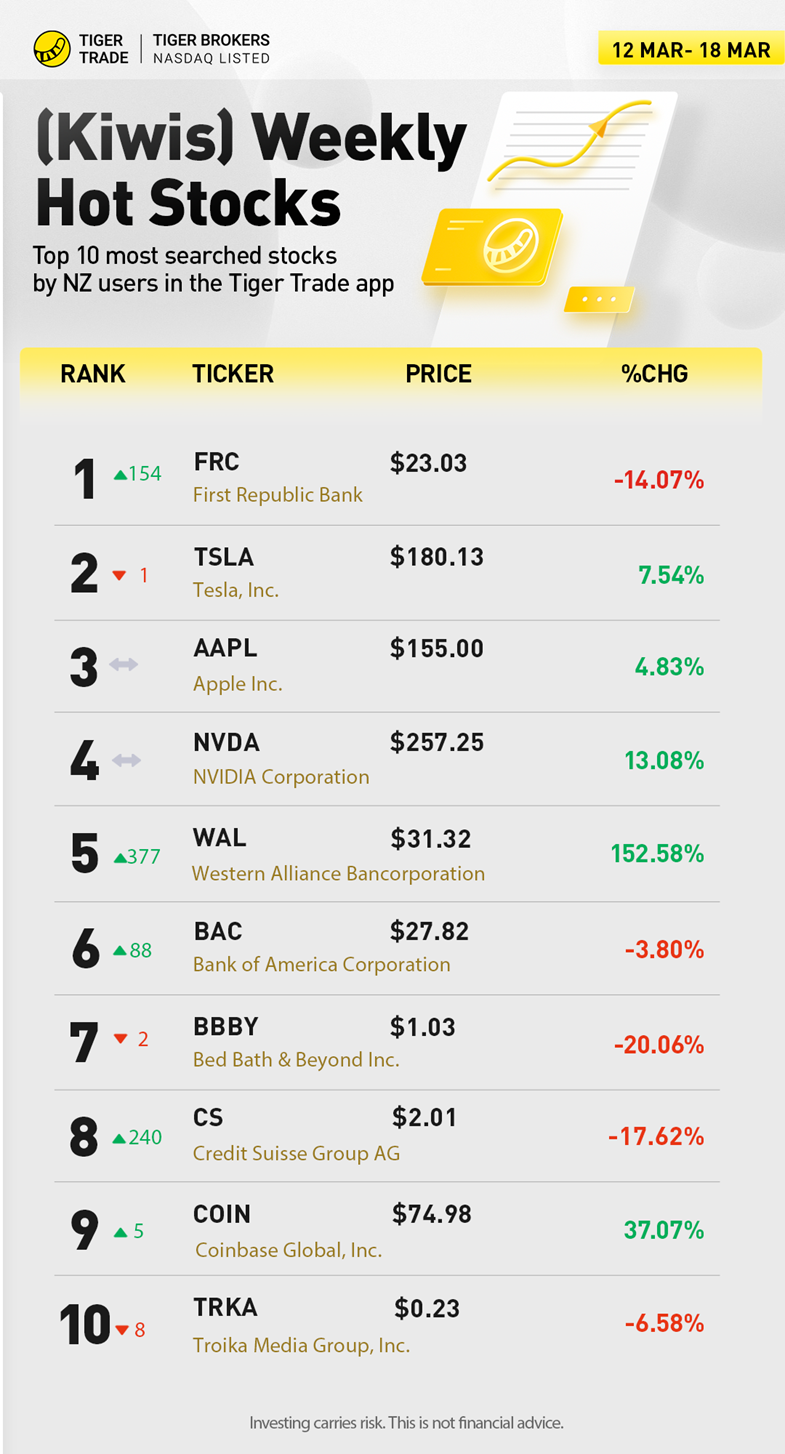Image resolution: width=785 pixels, height=1454 pixels.
Task: Click the -20.06% change for BBBY
Action: [659, 1045]
